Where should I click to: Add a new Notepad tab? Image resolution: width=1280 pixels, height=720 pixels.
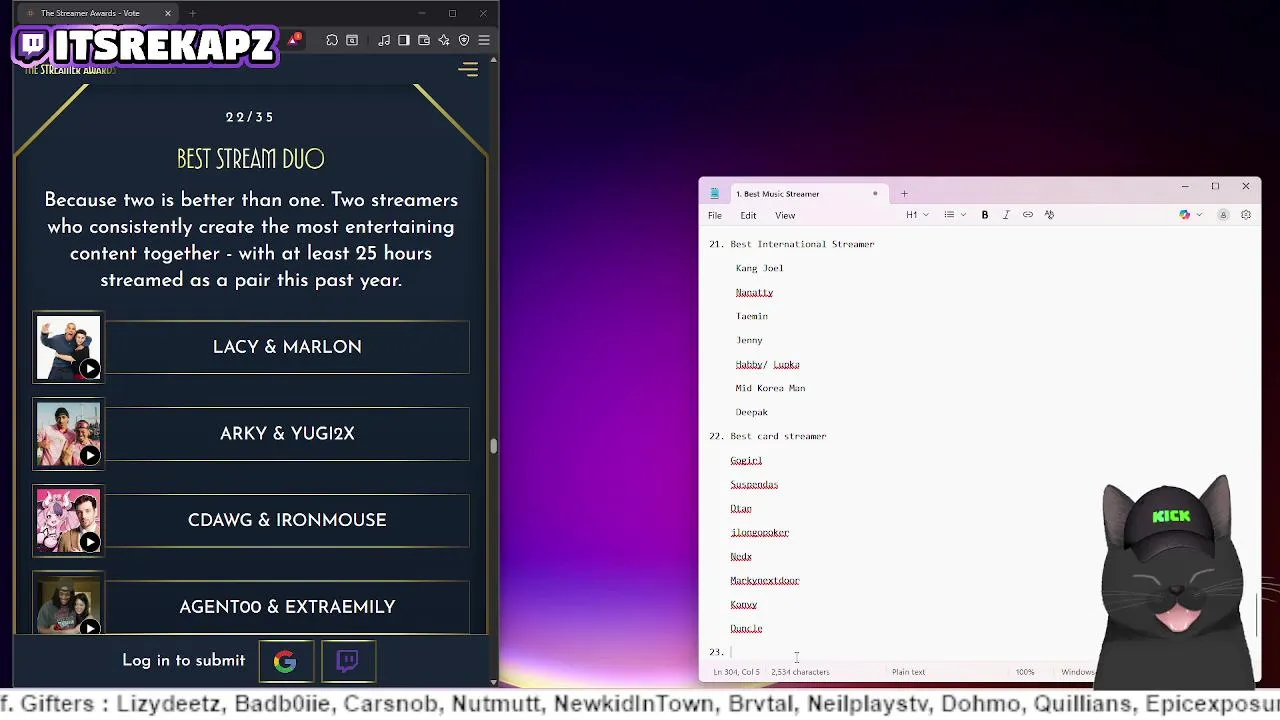[904, 194]
